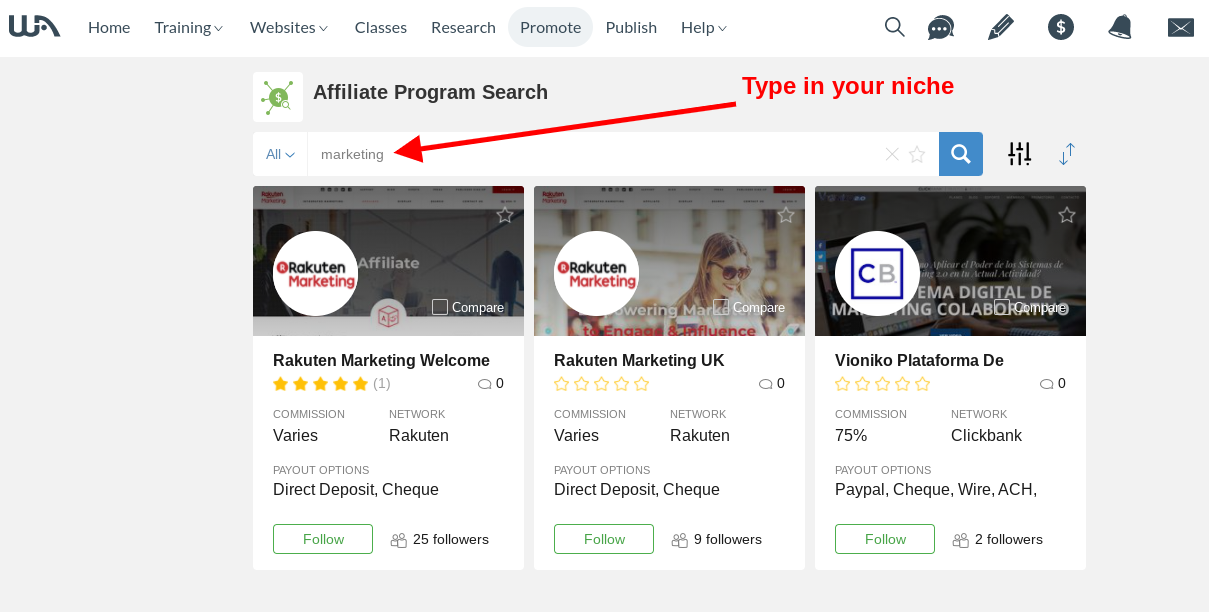The image size is (1209, 612).
Task: Favorite the Vioniko Plataforma card star
Action: tap(1067, 215)
